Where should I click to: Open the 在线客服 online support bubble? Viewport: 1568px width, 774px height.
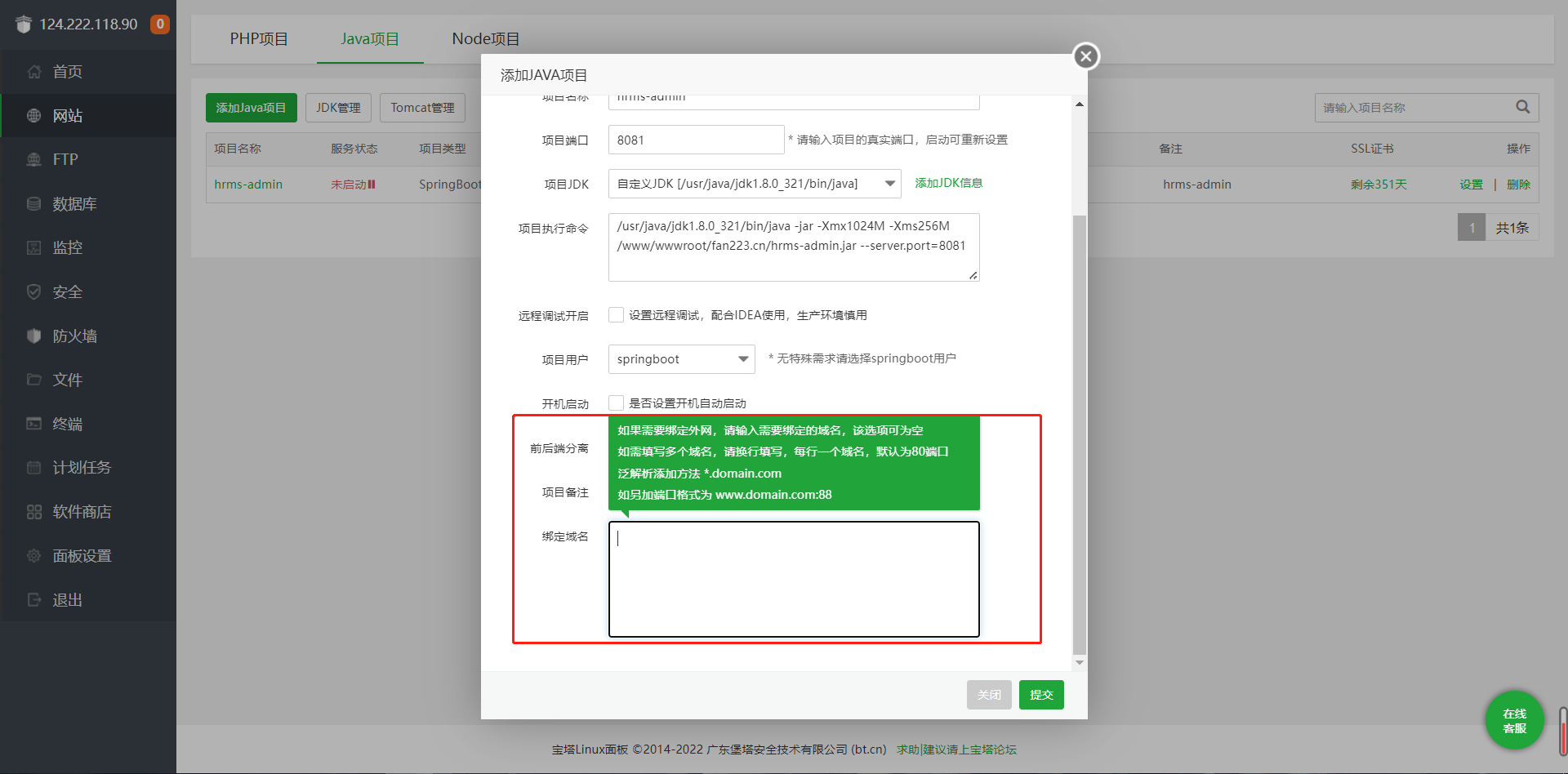[1514, 720]
